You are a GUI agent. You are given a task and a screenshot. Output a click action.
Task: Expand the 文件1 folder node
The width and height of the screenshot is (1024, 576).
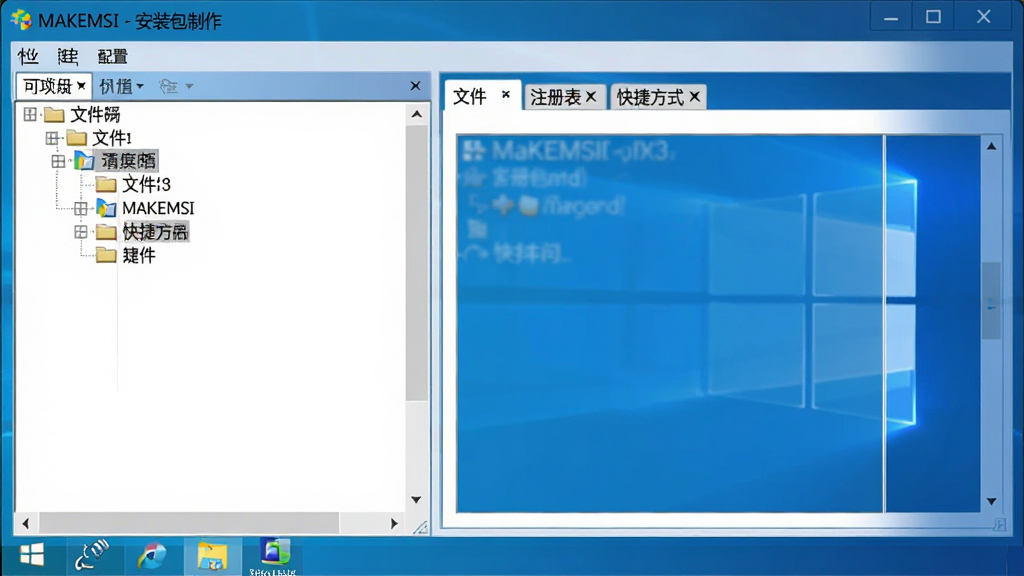click(52, 138)
